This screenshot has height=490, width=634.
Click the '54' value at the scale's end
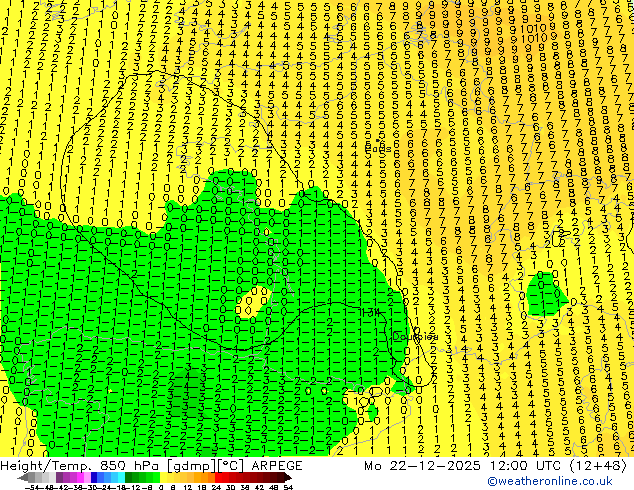(x=287, y=487)
